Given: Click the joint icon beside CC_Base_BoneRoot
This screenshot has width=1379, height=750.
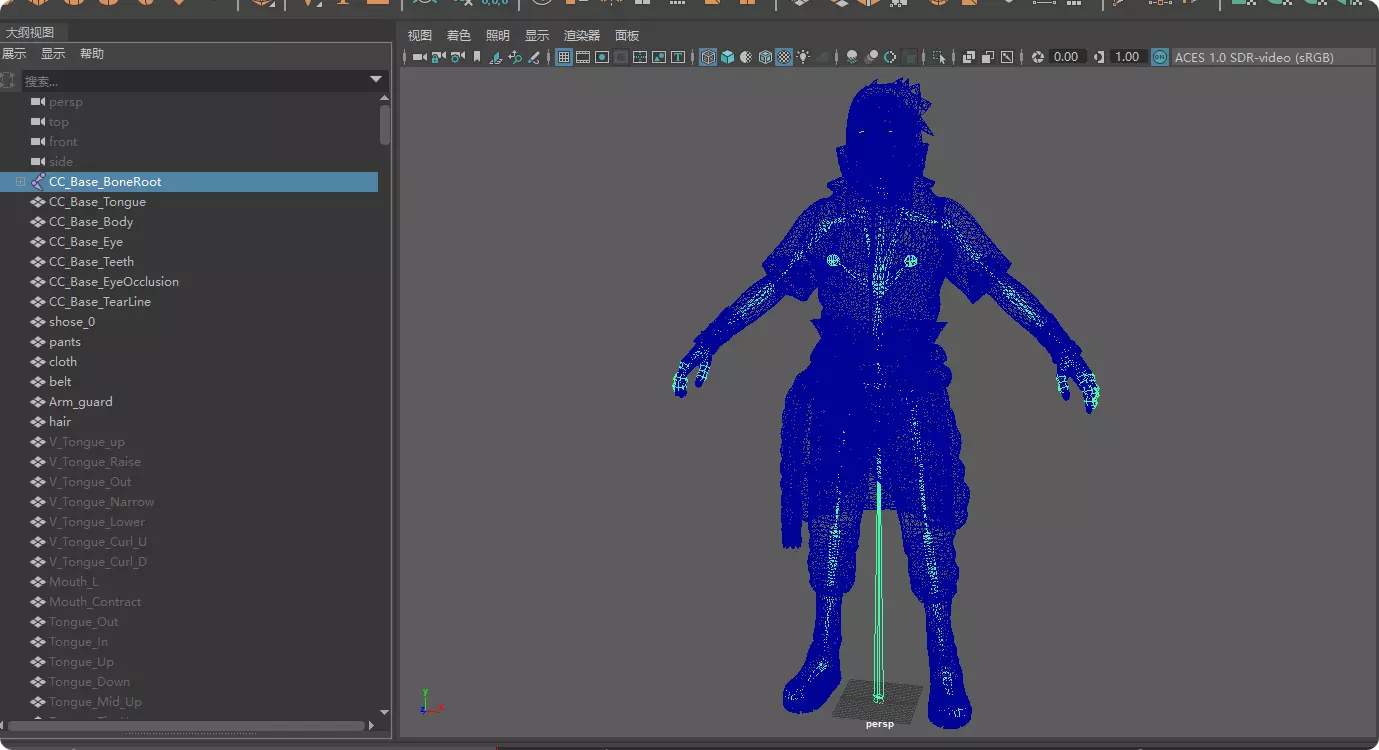Looking at the screenshot, I should 38,182.
